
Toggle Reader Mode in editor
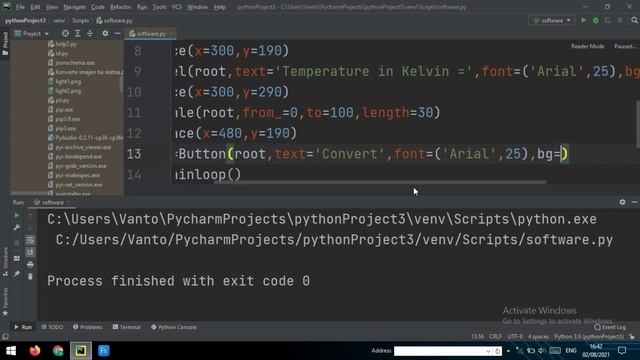[587, 46]
